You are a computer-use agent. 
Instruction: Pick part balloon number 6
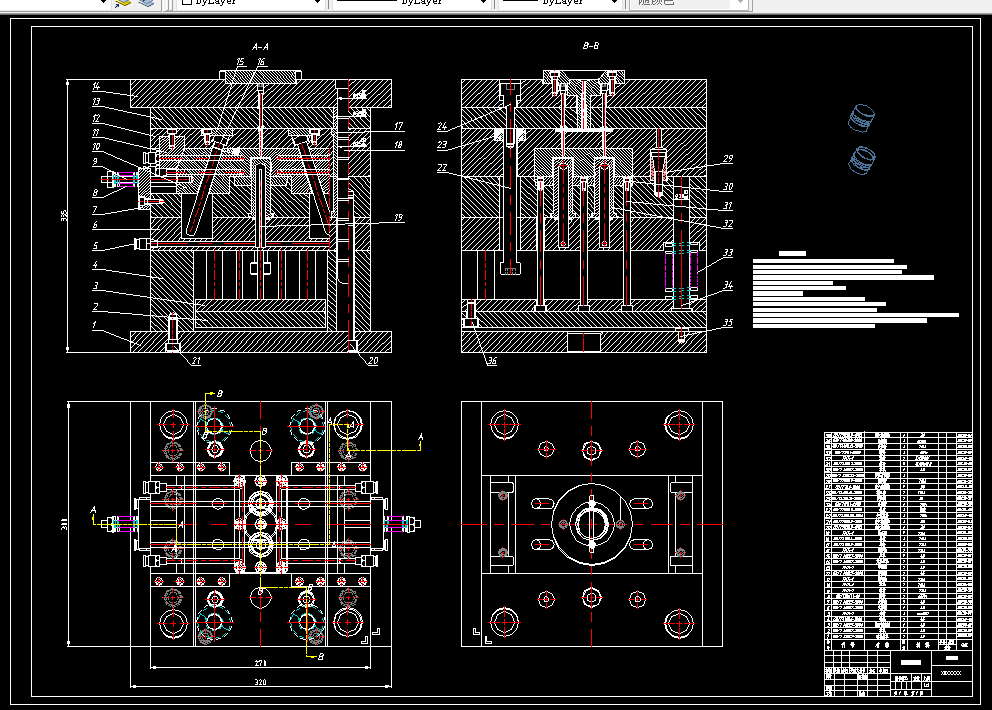coord(95,225)
